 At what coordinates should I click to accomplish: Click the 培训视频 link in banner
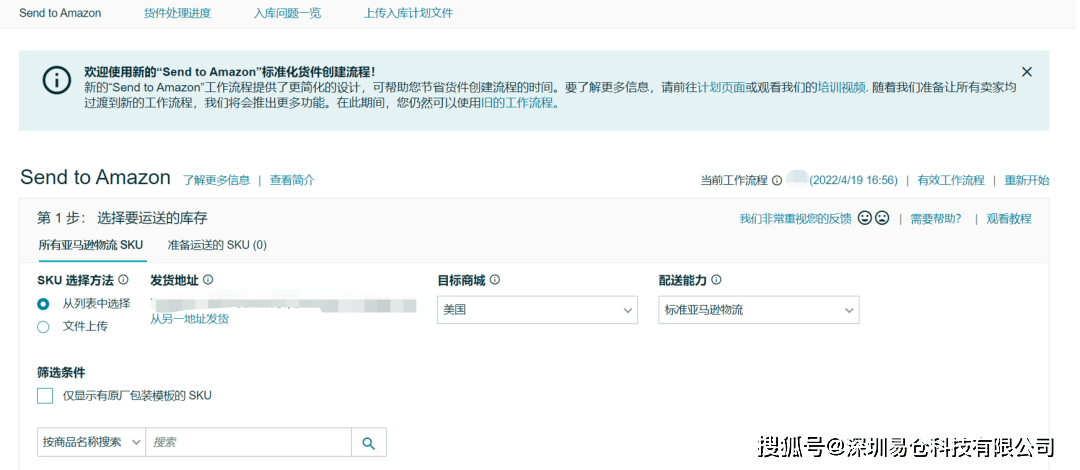pyautogui.click(x=841, y=88)
